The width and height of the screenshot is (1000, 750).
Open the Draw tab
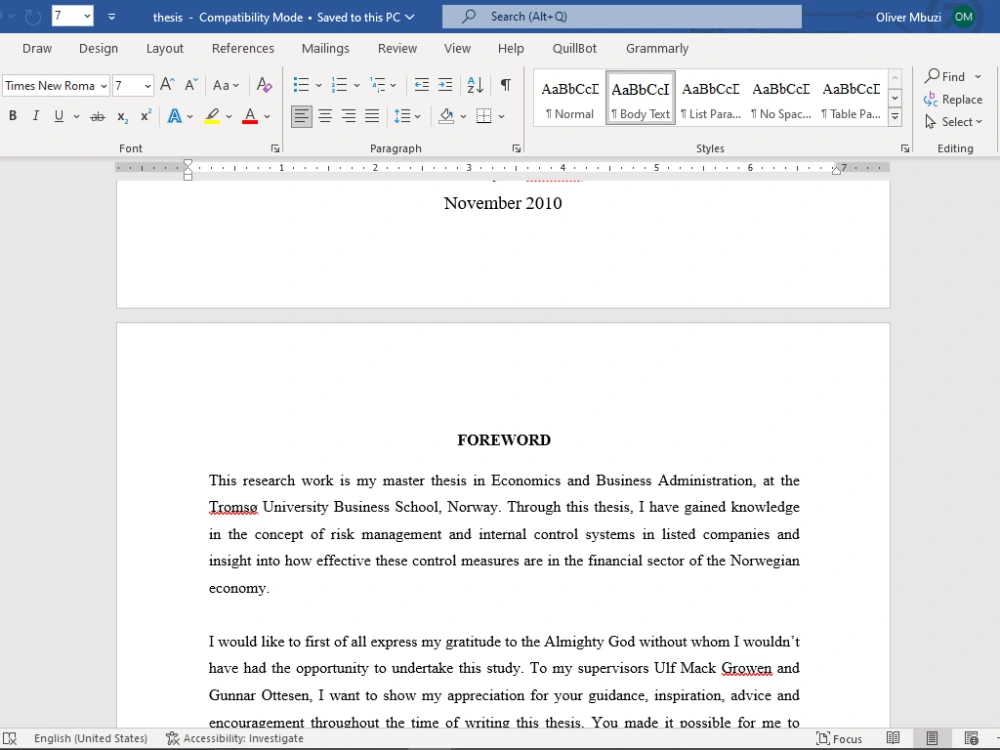(x=37, y=48)
